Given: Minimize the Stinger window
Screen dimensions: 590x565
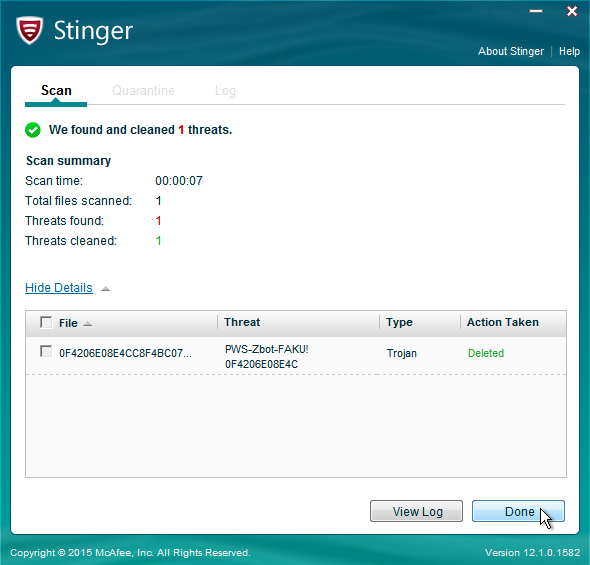Looking at the screenshot, I should tap(536, 11).
